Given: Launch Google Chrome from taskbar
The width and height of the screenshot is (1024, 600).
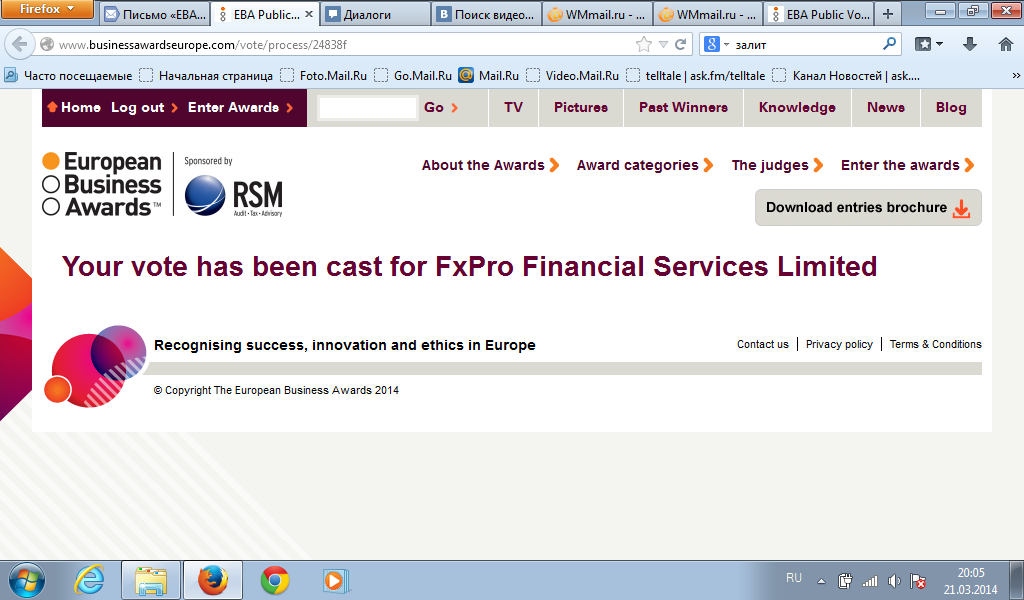Looking at the screenshot, I should coord(275,580).
